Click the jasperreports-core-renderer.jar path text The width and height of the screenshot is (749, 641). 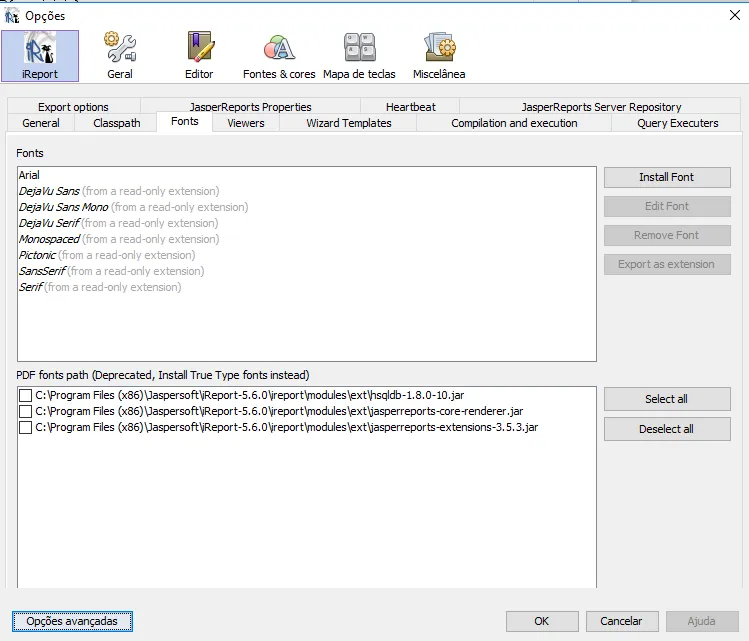point(279,411)
